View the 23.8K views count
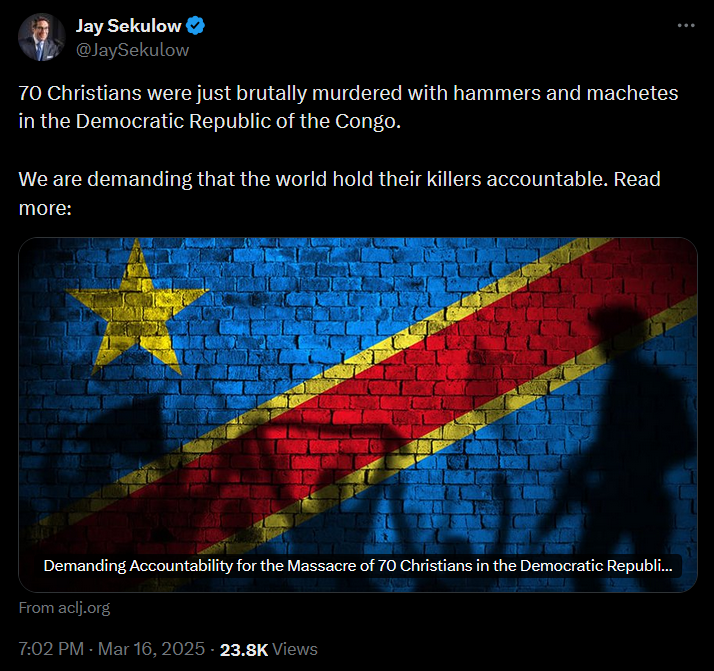The image size is (714, 671). 244,650
